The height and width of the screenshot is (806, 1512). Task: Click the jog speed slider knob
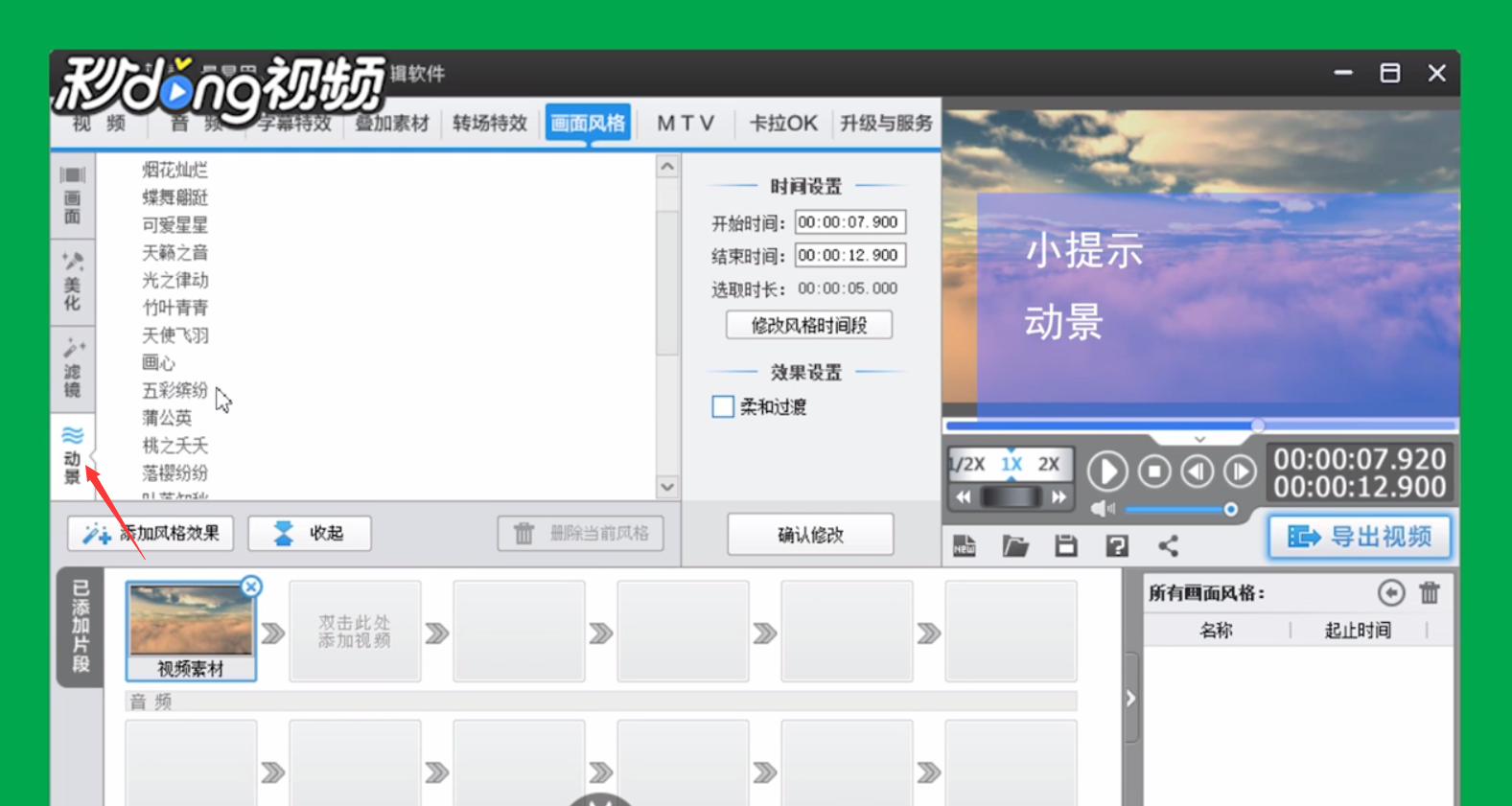tap(1011, 496)
